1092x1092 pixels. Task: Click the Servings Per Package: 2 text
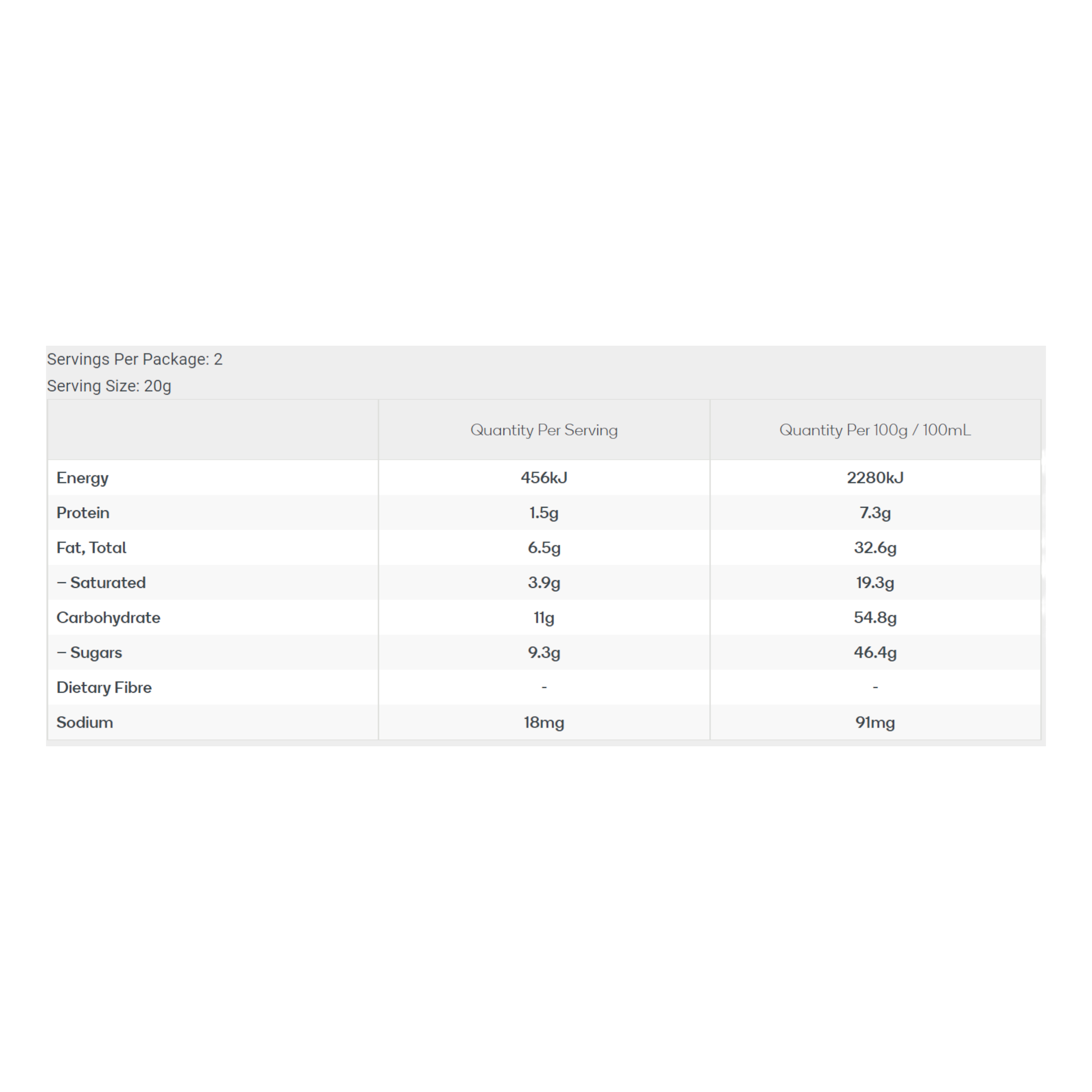(x=134, y=359)
